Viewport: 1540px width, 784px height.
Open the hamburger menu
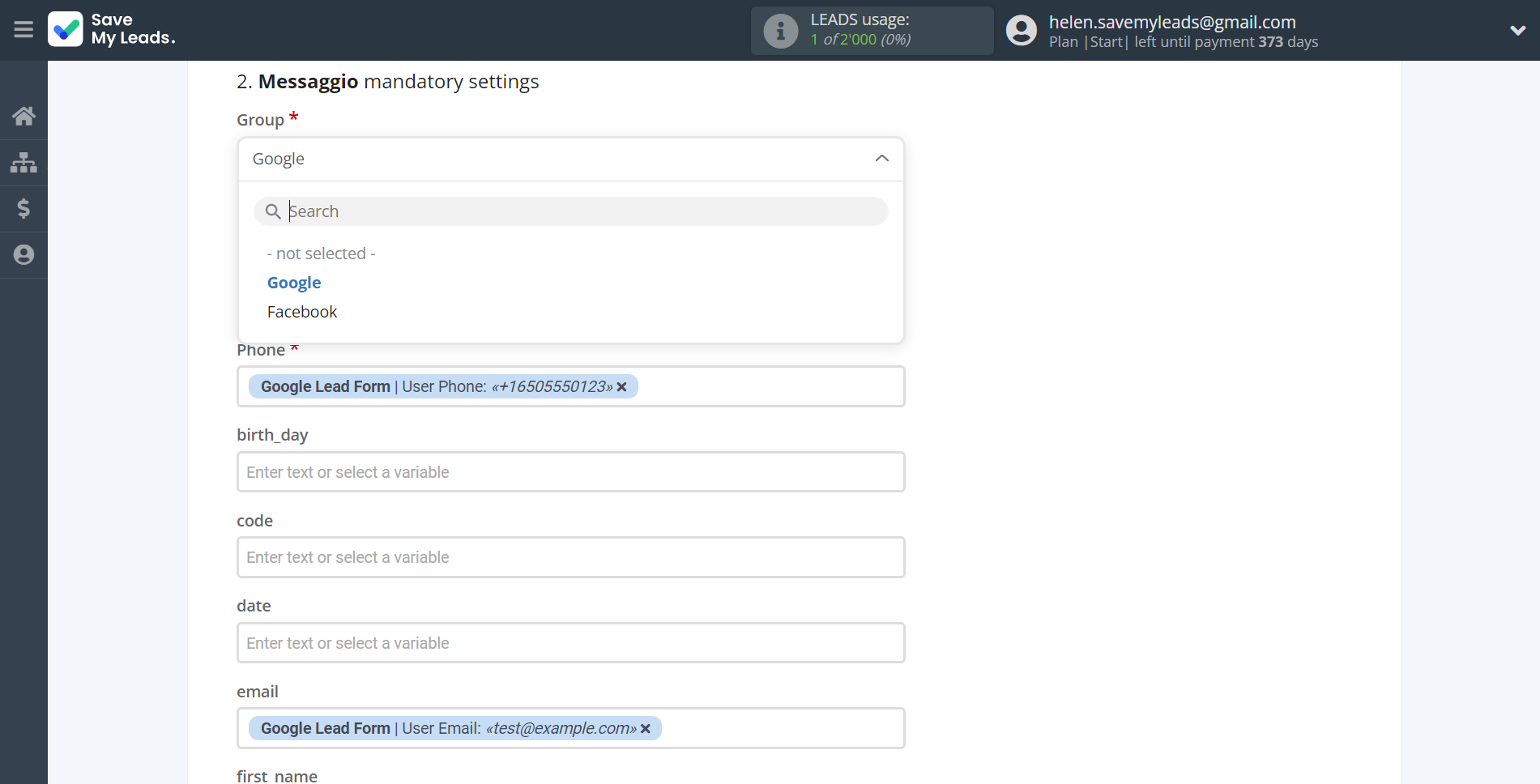[x=23, y=30]
